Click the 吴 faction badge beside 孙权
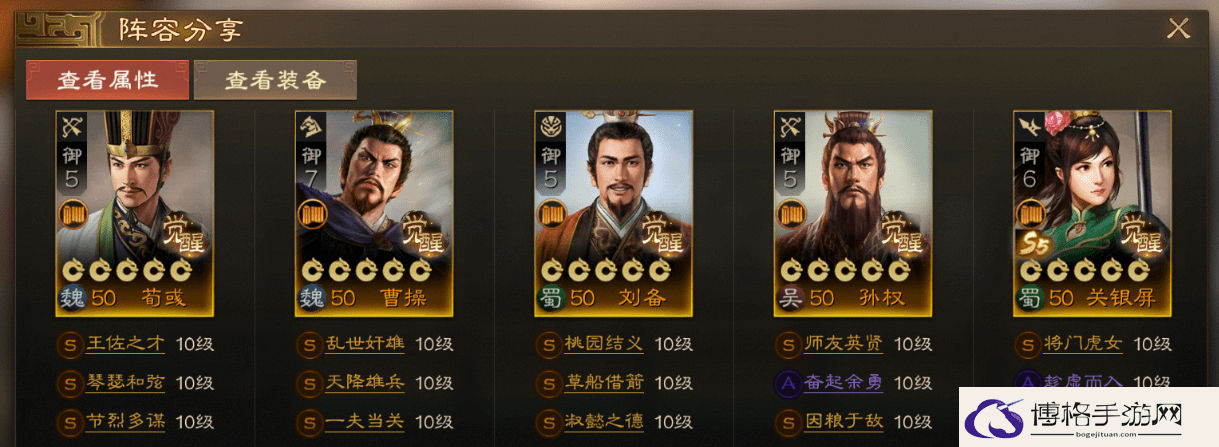Screen dimensions: 1219x447 (x=791, y=297)
